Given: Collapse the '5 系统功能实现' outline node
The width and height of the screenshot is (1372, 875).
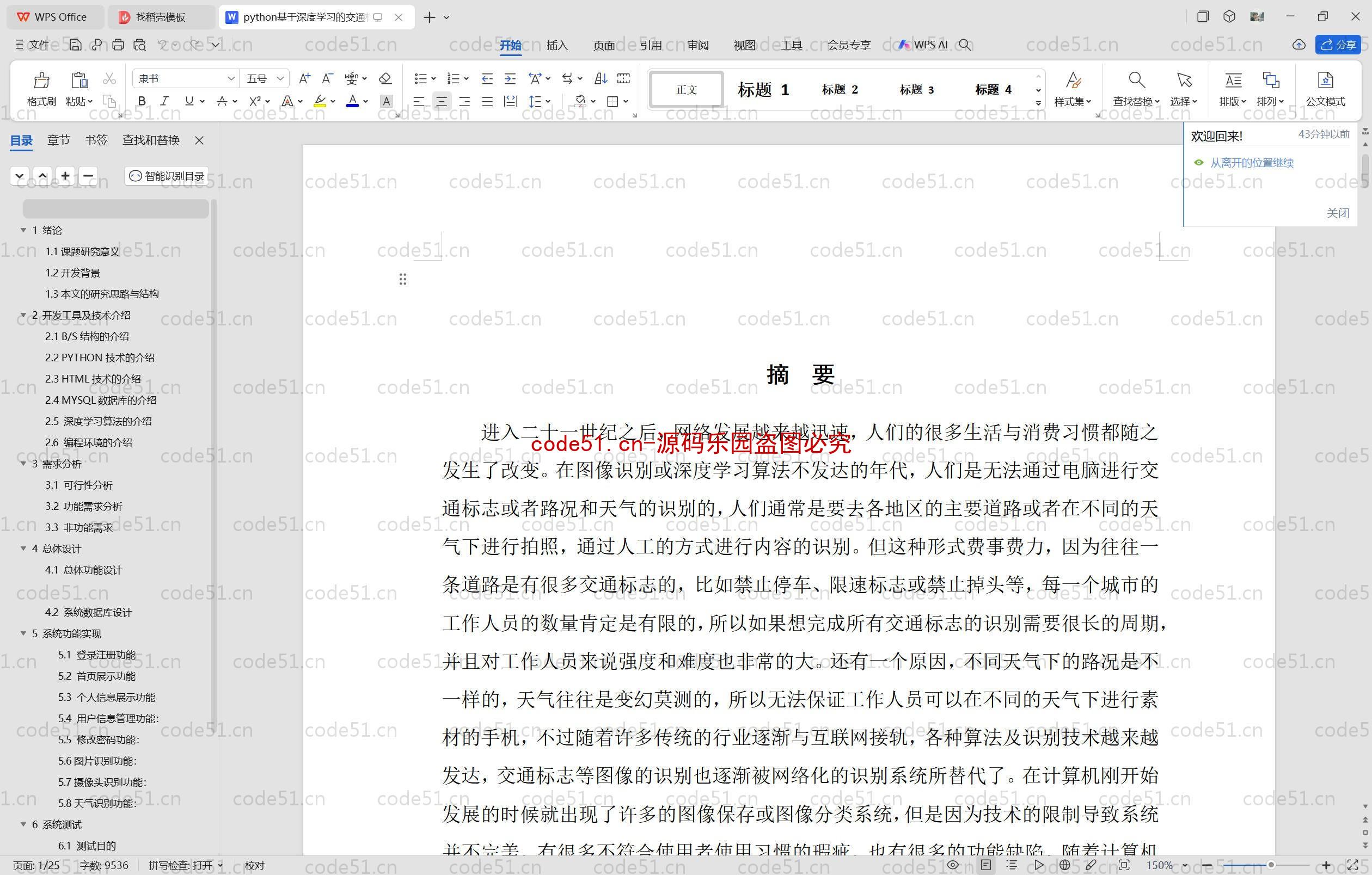Looking at the screenshot, I should coord(23,633).
